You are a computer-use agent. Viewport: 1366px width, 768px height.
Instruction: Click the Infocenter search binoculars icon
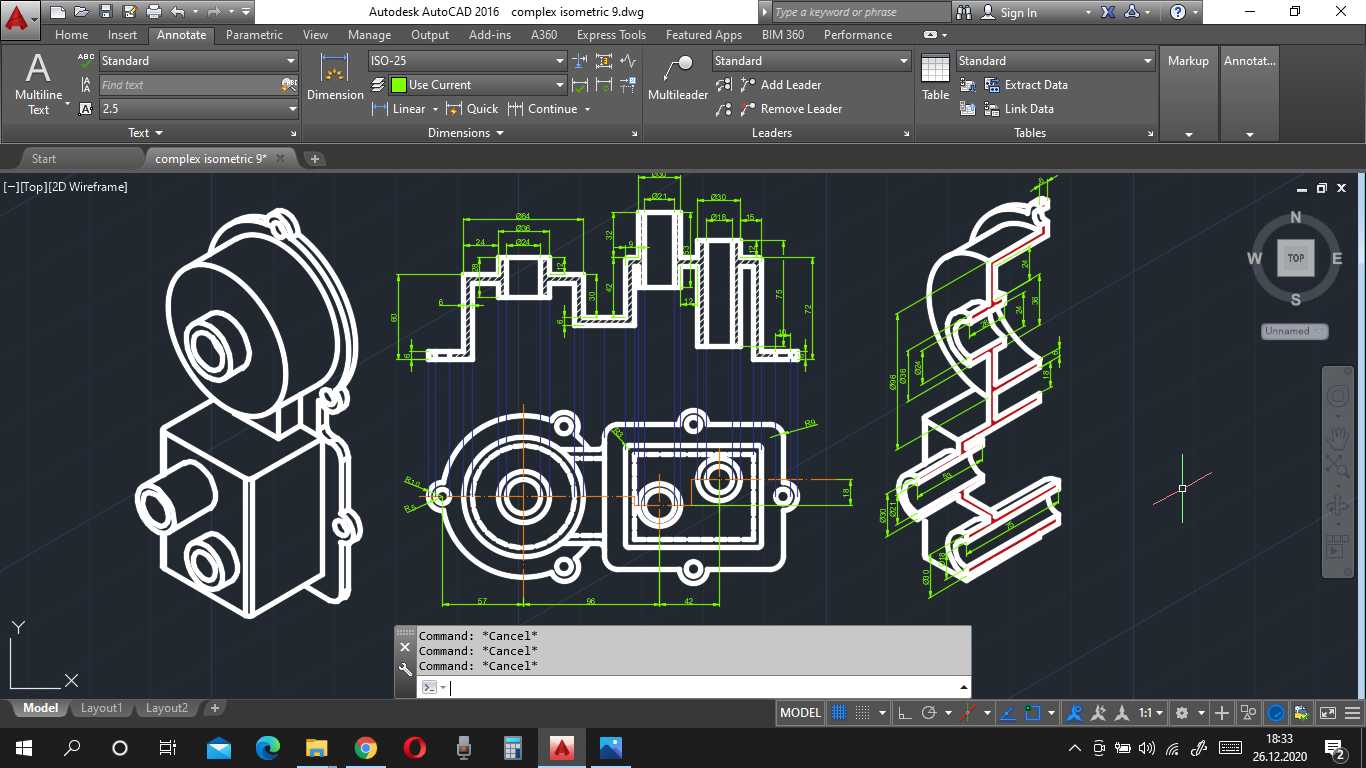[964, 12]
